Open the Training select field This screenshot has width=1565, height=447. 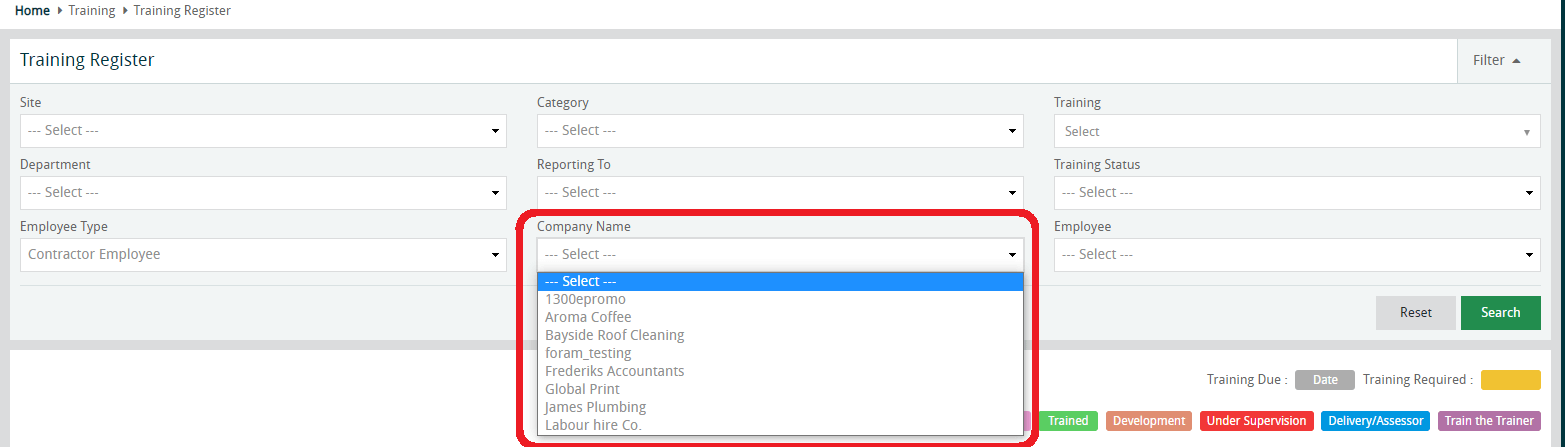1297,132
